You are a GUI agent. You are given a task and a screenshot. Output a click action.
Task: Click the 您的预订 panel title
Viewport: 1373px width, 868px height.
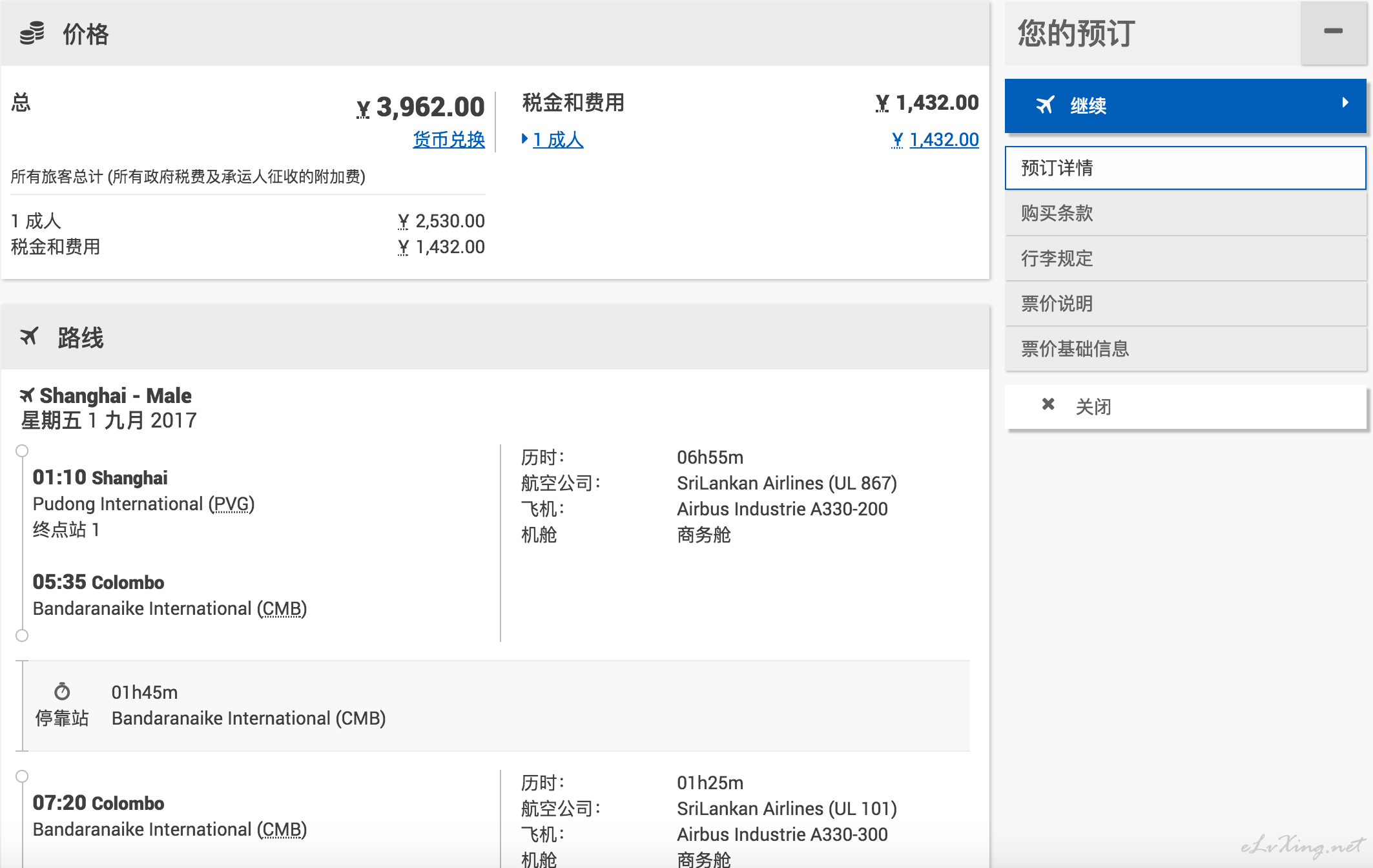[1076, 33]
